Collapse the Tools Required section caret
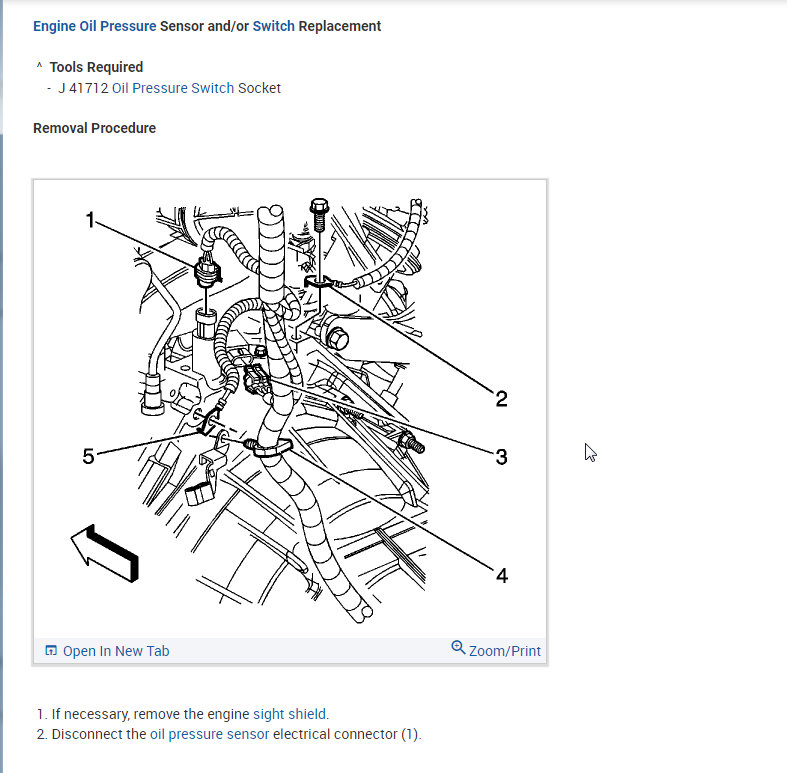The image size is (787, 773). coord(39,66)
